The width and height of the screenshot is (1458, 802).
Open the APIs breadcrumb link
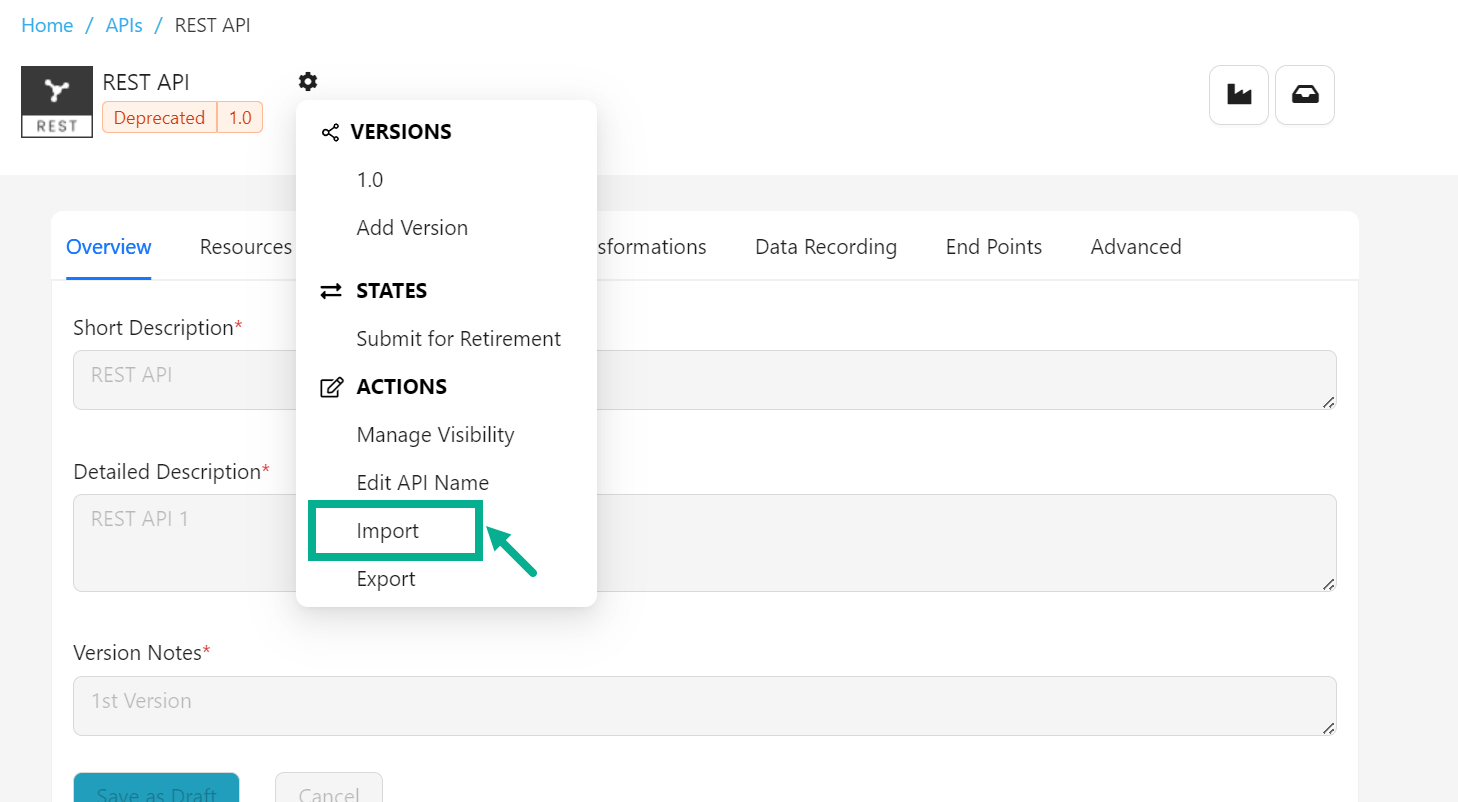[124, 25]
